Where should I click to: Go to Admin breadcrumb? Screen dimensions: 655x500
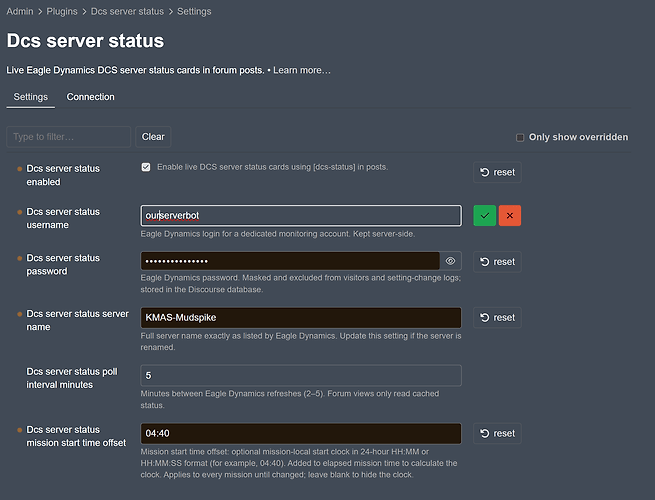[20, 11]
